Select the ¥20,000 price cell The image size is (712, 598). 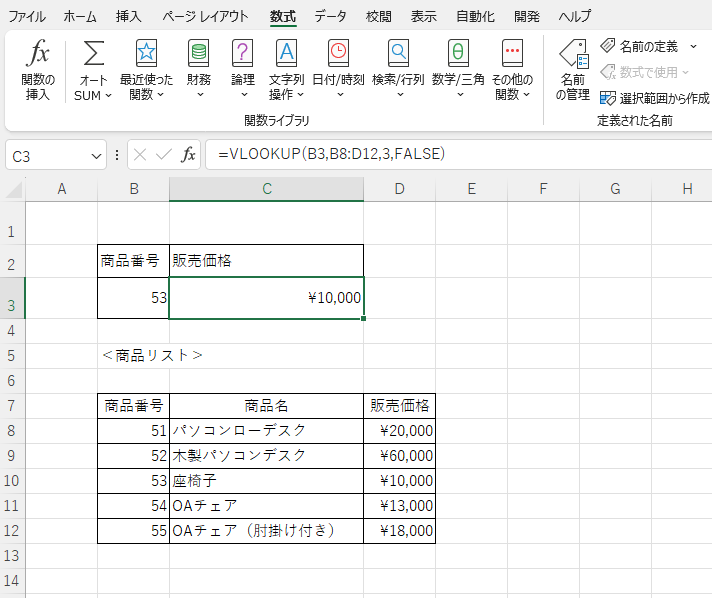tap(400, 430)
